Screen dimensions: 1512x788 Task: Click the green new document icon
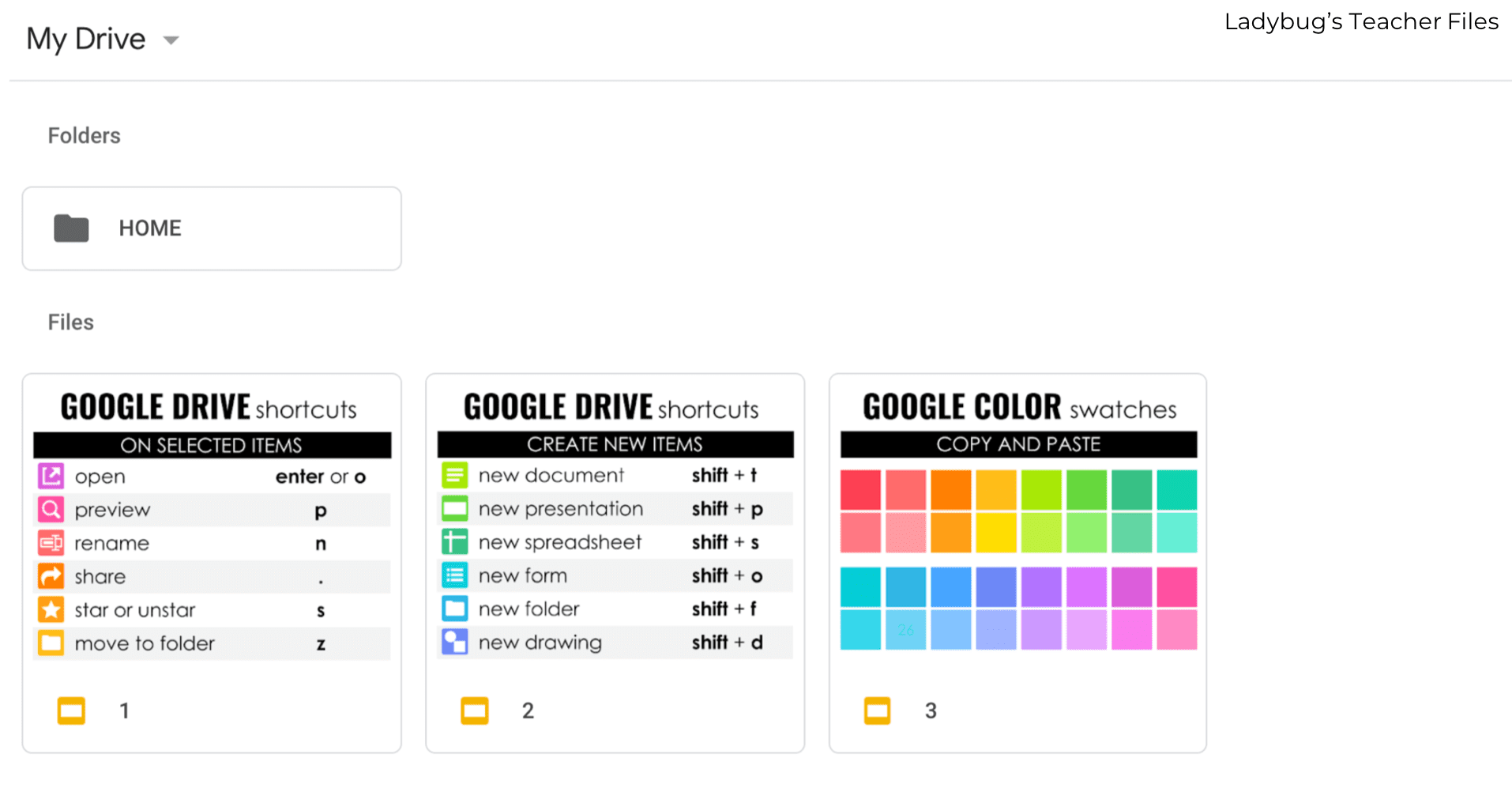[455, 475]
